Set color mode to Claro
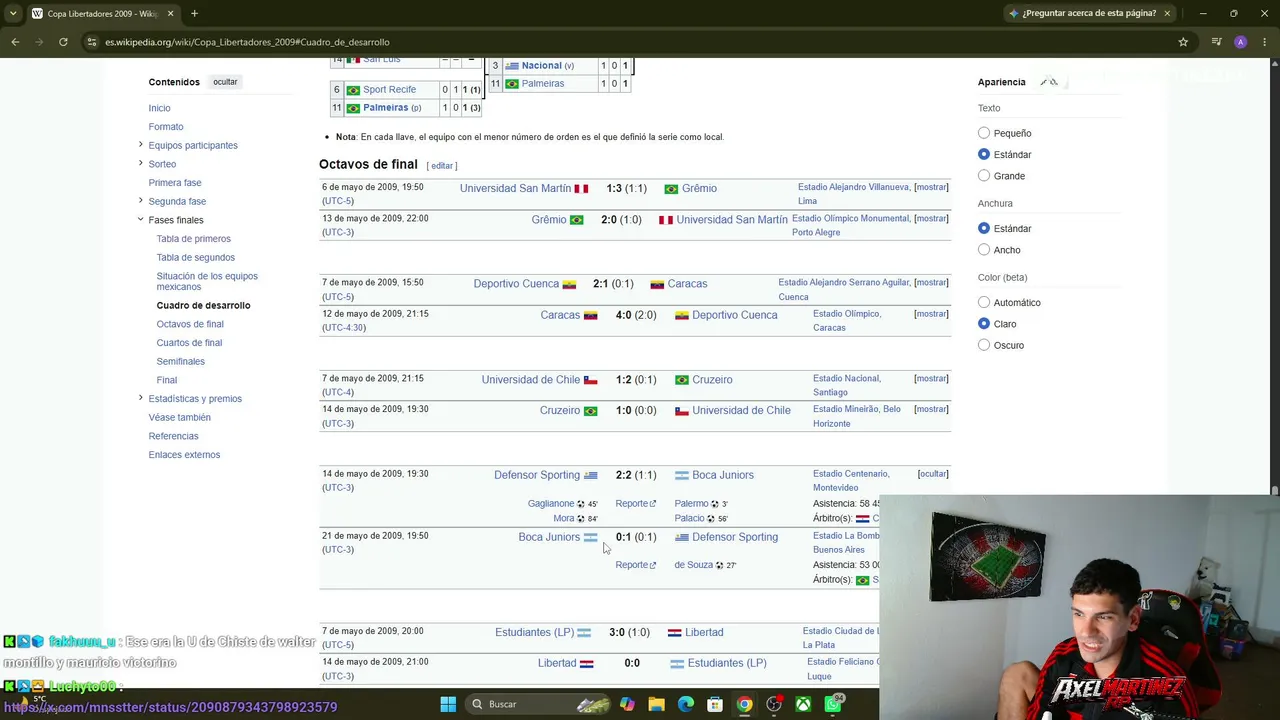This screenshot has height=720, width=1280. (984, 324)
